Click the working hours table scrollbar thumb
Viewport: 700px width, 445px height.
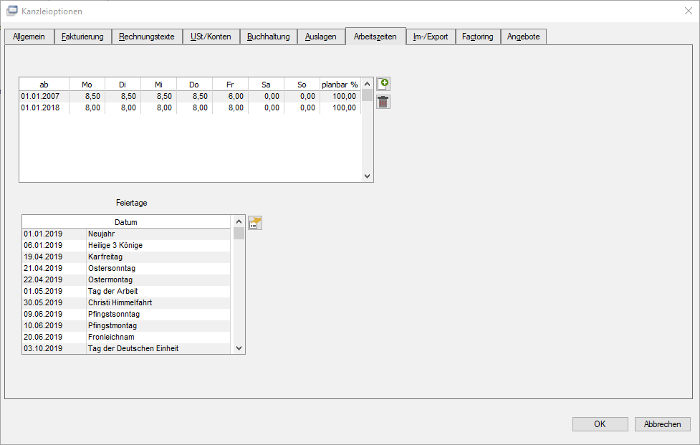pyautogui.click(x=367, y=95)
